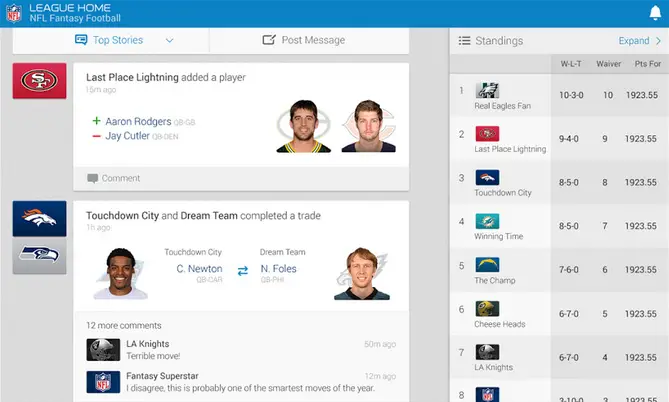Open the 49ers team badge beside Lightning story
The width and height of the screenshot is (669, 402).
39,81
